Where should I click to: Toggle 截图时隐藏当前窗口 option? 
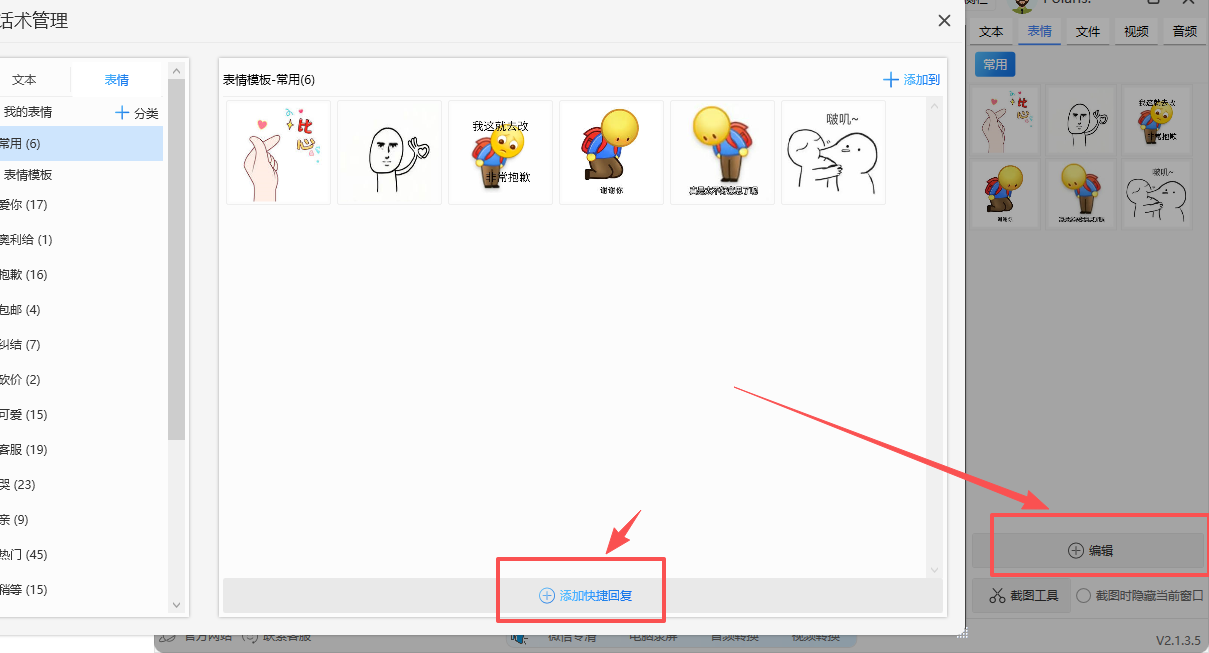click(1084, 594)
